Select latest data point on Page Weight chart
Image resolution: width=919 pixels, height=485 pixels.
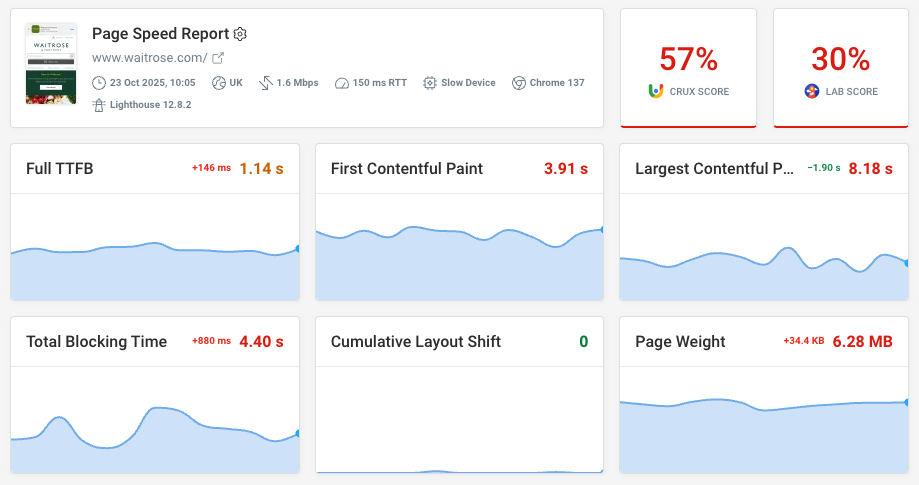click(x=906, y=402)
